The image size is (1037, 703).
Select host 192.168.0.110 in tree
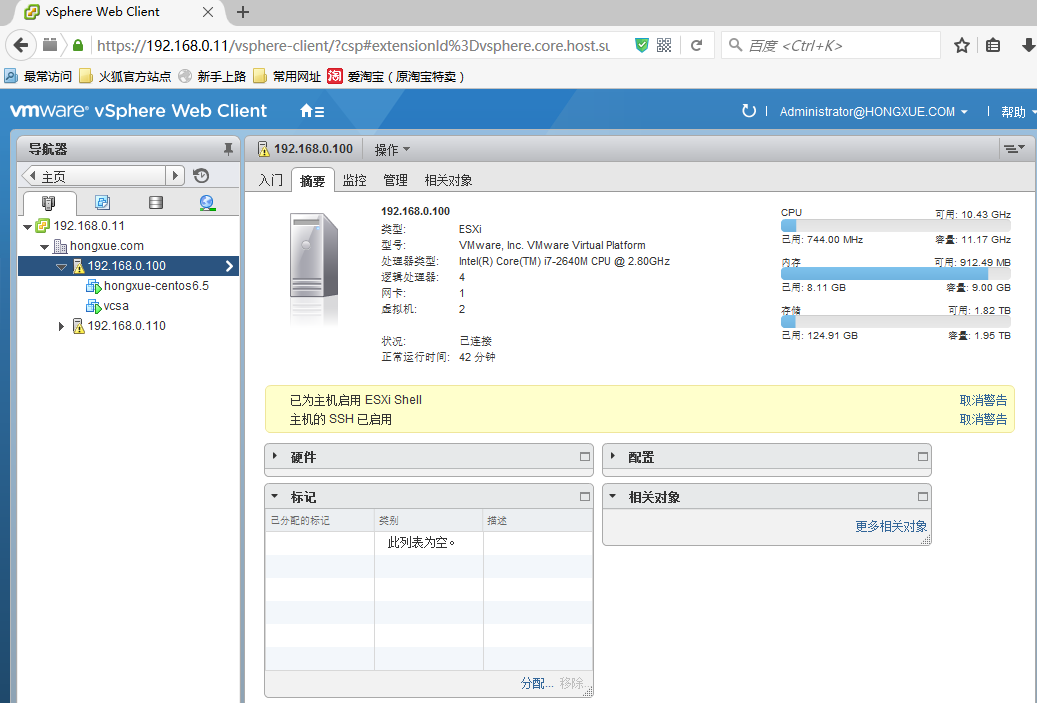click(126, 326)
